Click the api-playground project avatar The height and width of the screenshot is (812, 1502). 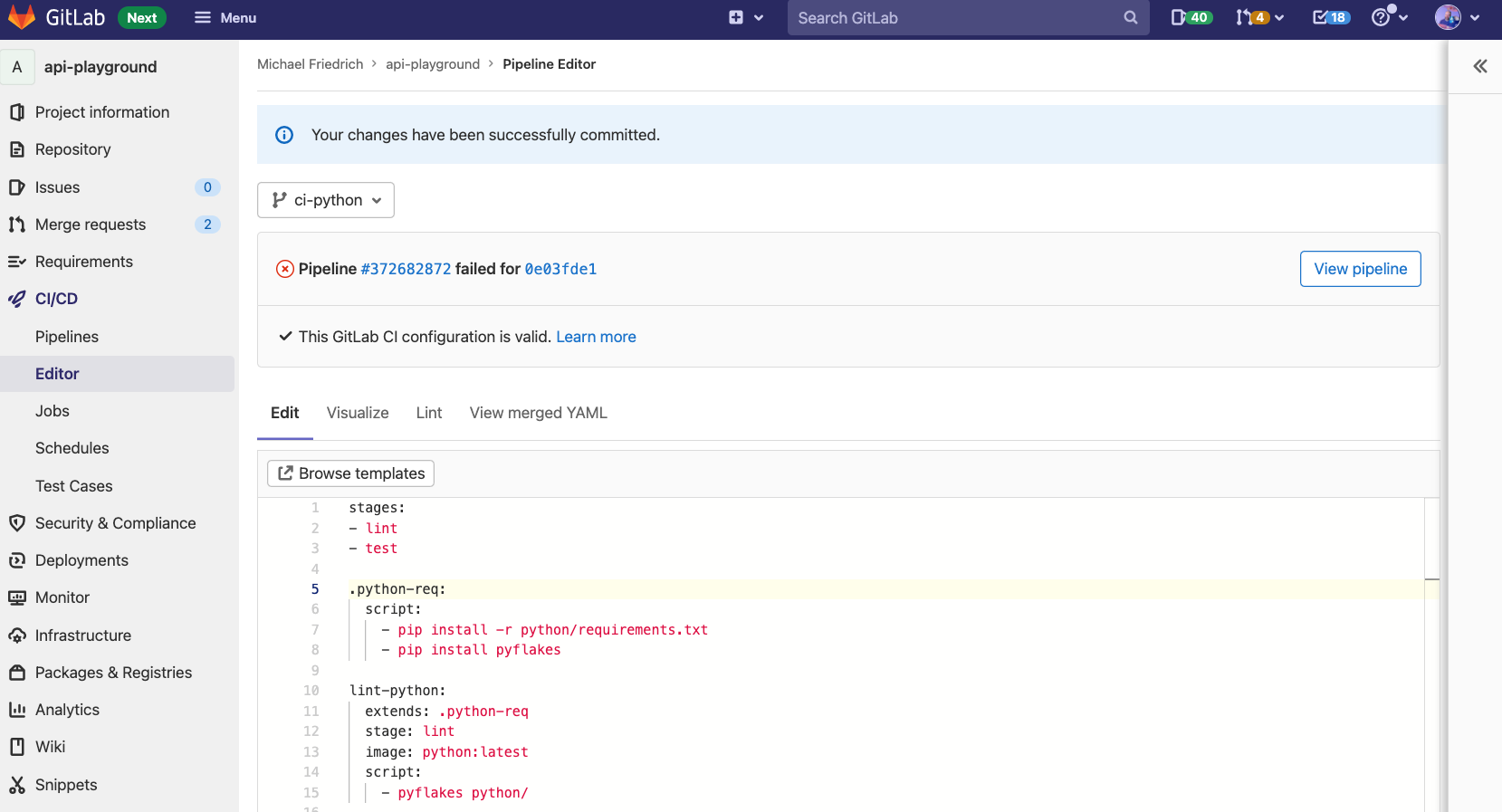pyautogui.click(x=17, y=67)
